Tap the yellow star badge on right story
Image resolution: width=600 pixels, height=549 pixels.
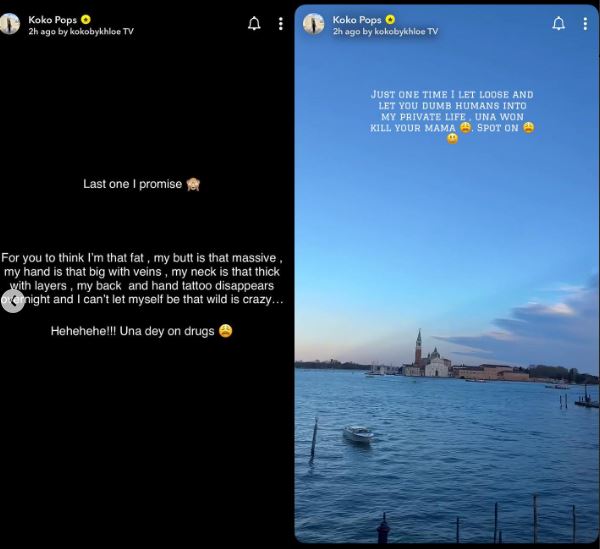pos(390,19)
